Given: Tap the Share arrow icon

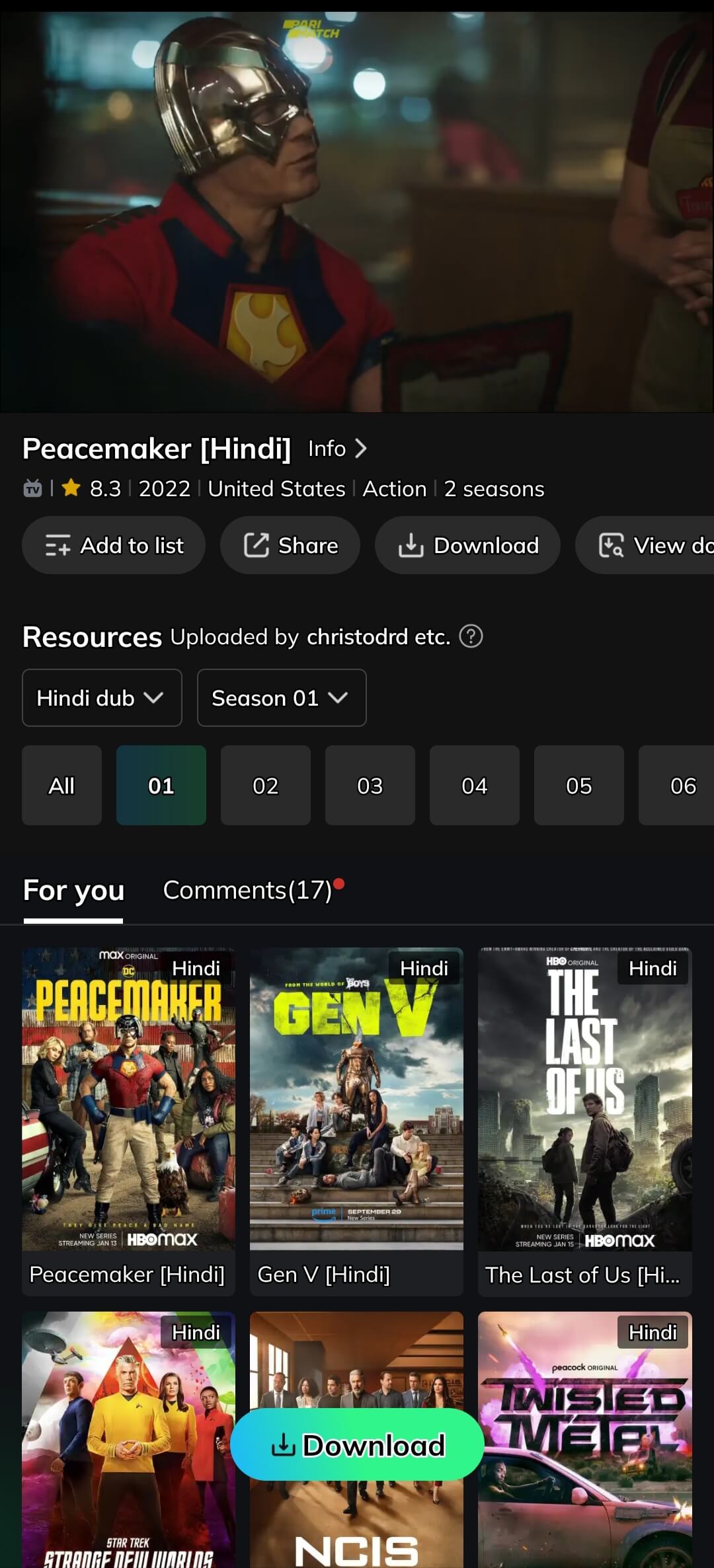Looking at the screenshot, I should [x=256, y=546].
